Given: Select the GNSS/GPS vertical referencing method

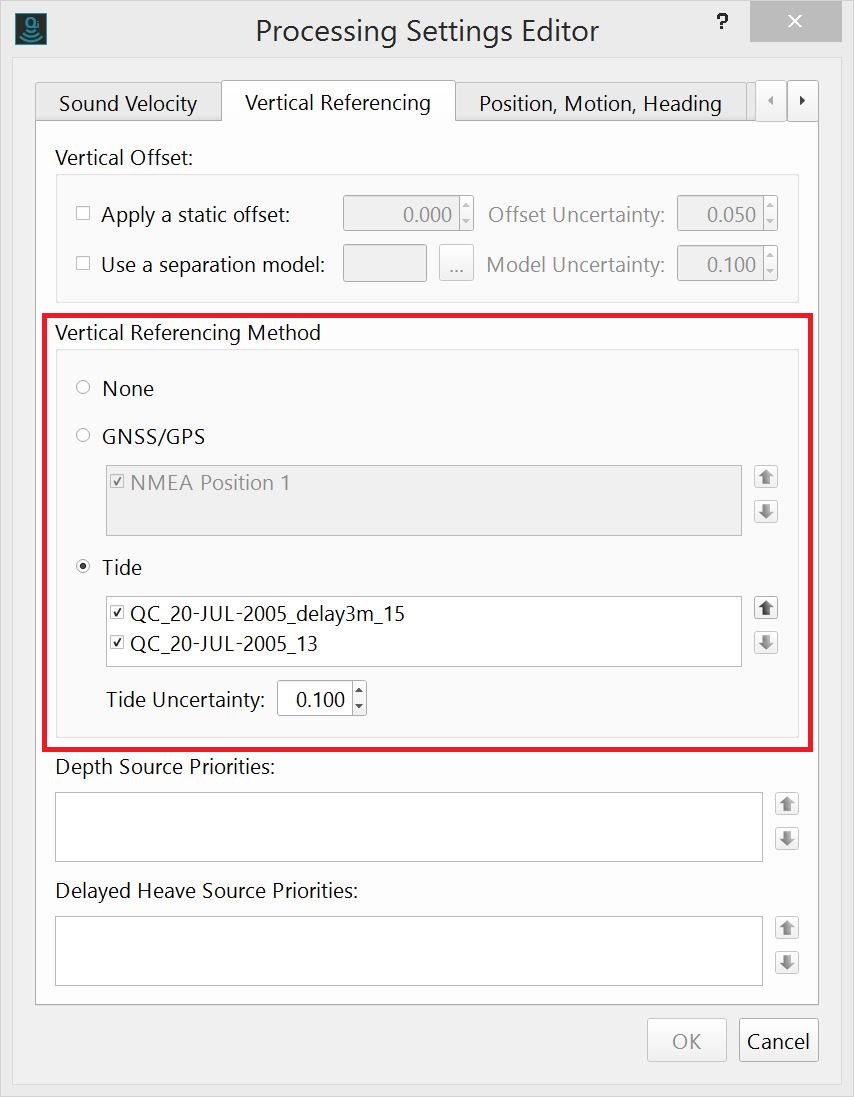Looking at the screenshot, I should 83,437.
